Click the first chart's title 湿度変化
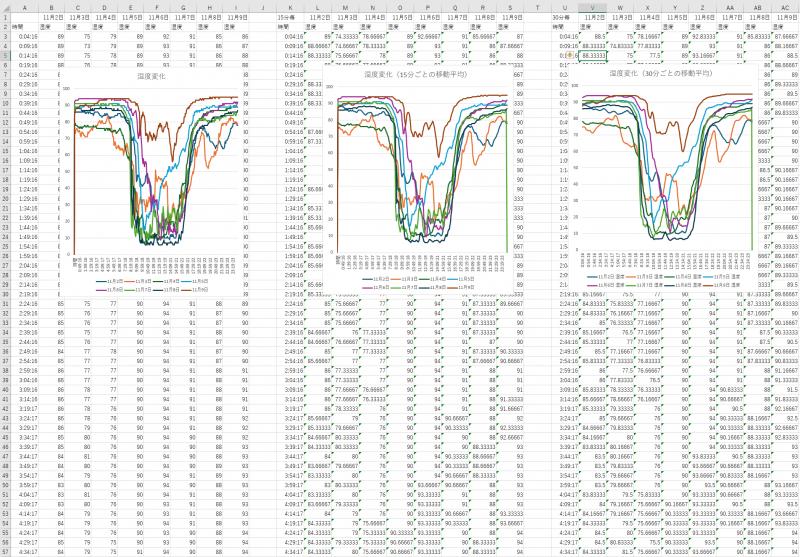Viewport: 800px width, 557px height. tap(155, 75)
